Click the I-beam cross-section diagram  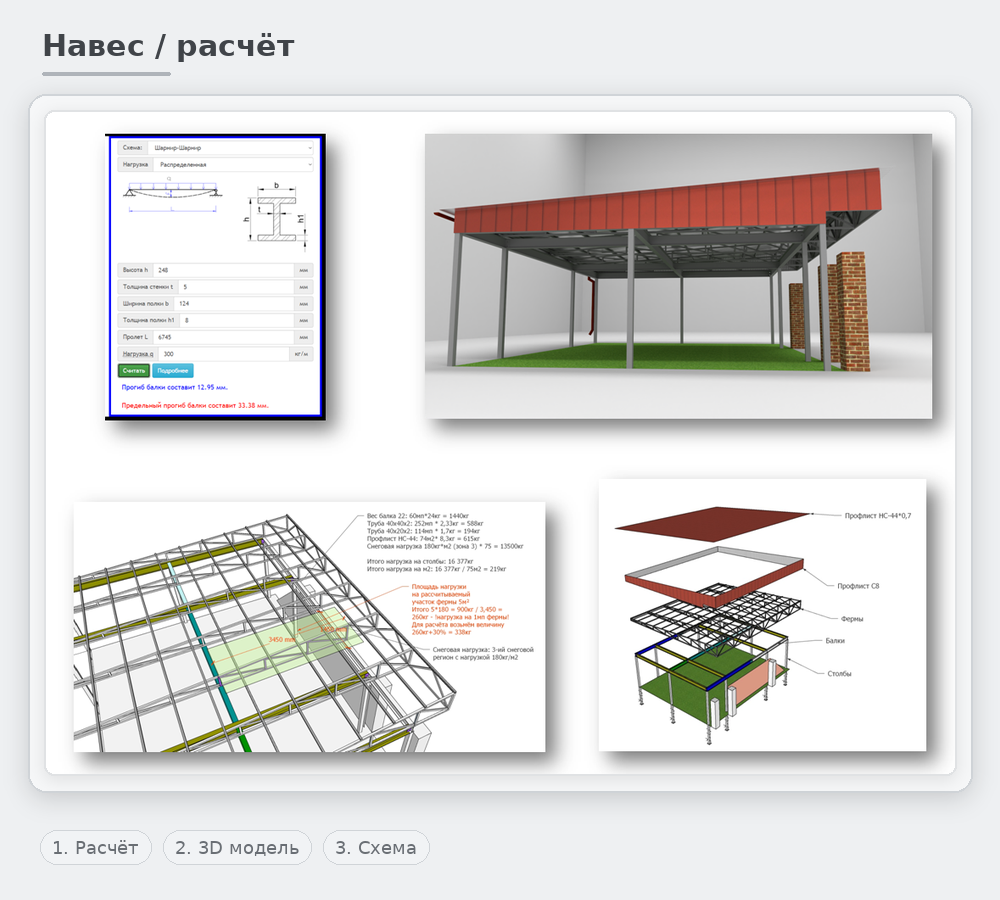pyautogui.click(x=276, y=217)
